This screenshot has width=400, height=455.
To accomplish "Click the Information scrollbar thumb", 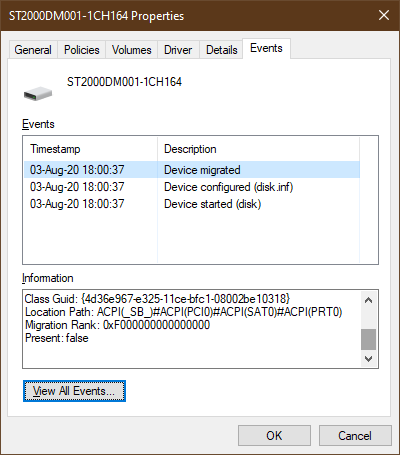I will coord(368,339).
